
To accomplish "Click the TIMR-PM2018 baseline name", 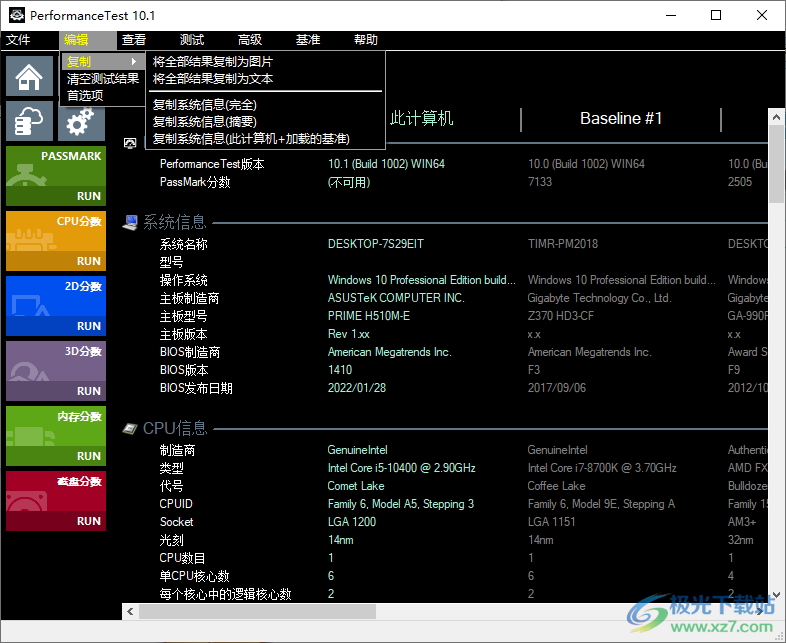I will coord(563,244).
